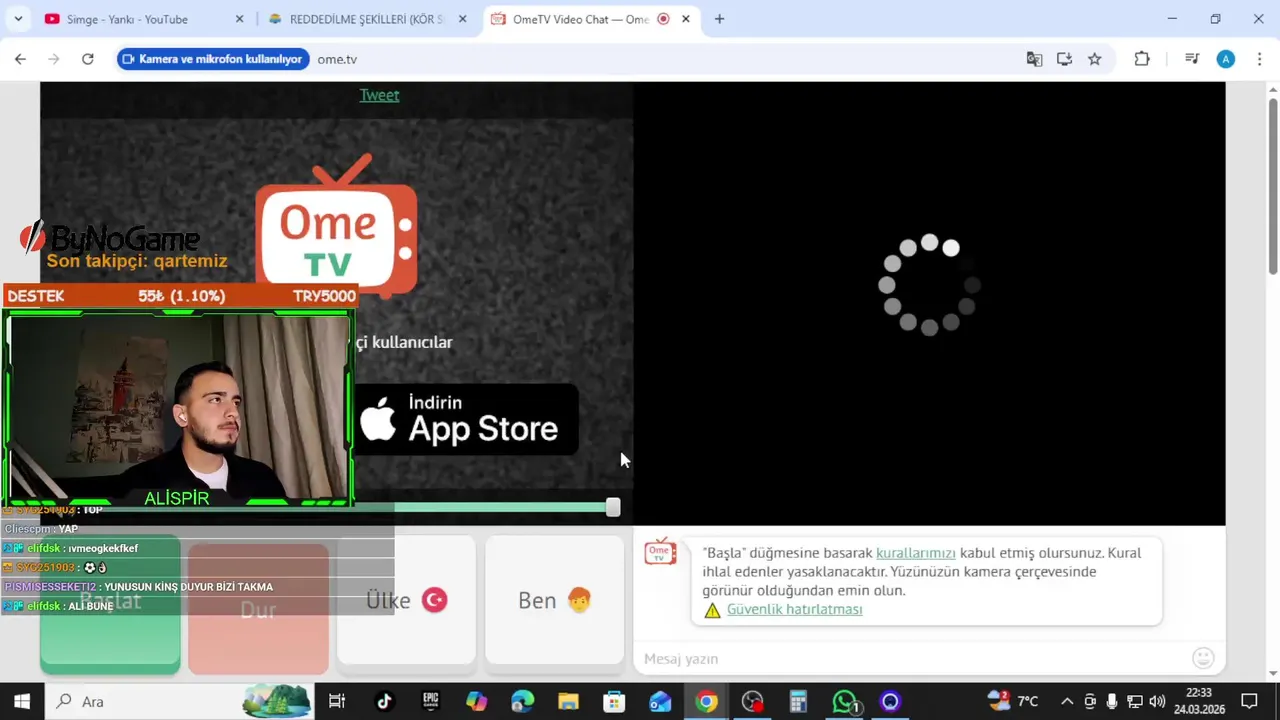Click the microphone tray icon
Image resolution: width=1280 pixels, height=720 pixels.
click(1112, 701)
